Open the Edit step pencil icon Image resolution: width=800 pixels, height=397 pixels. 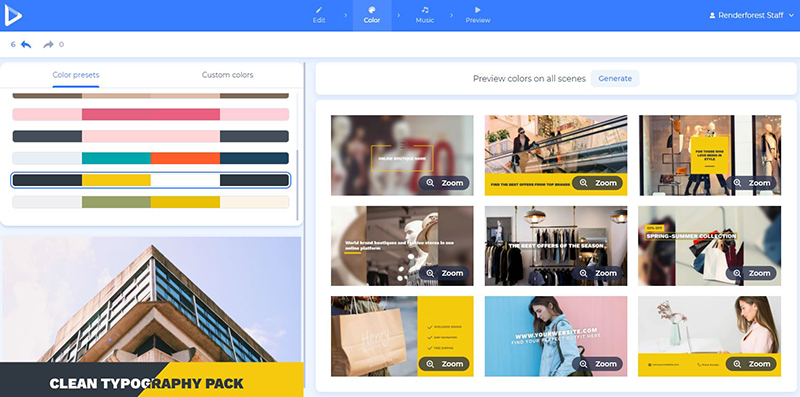319,10
